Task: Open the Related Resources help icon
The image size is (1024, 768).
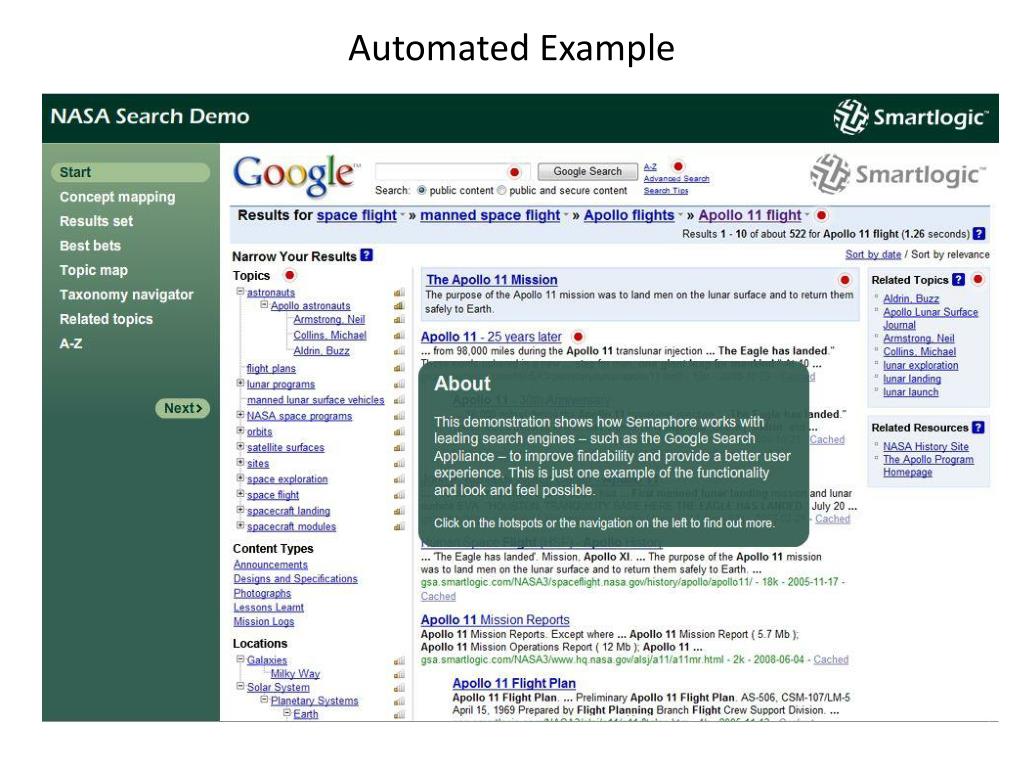Action: [978, 427]
